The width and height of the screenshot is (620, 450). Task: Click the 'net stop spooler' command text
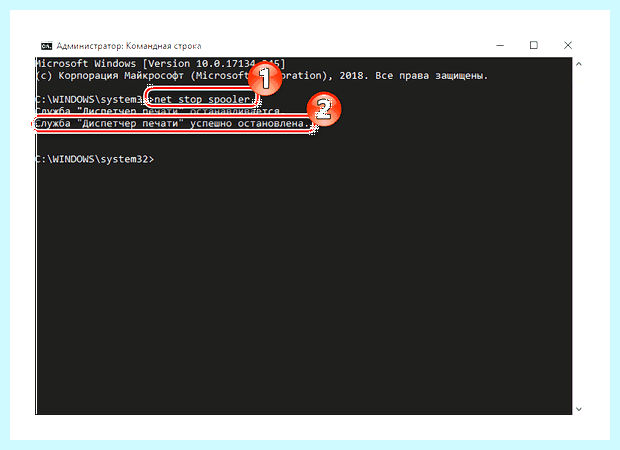202,99
